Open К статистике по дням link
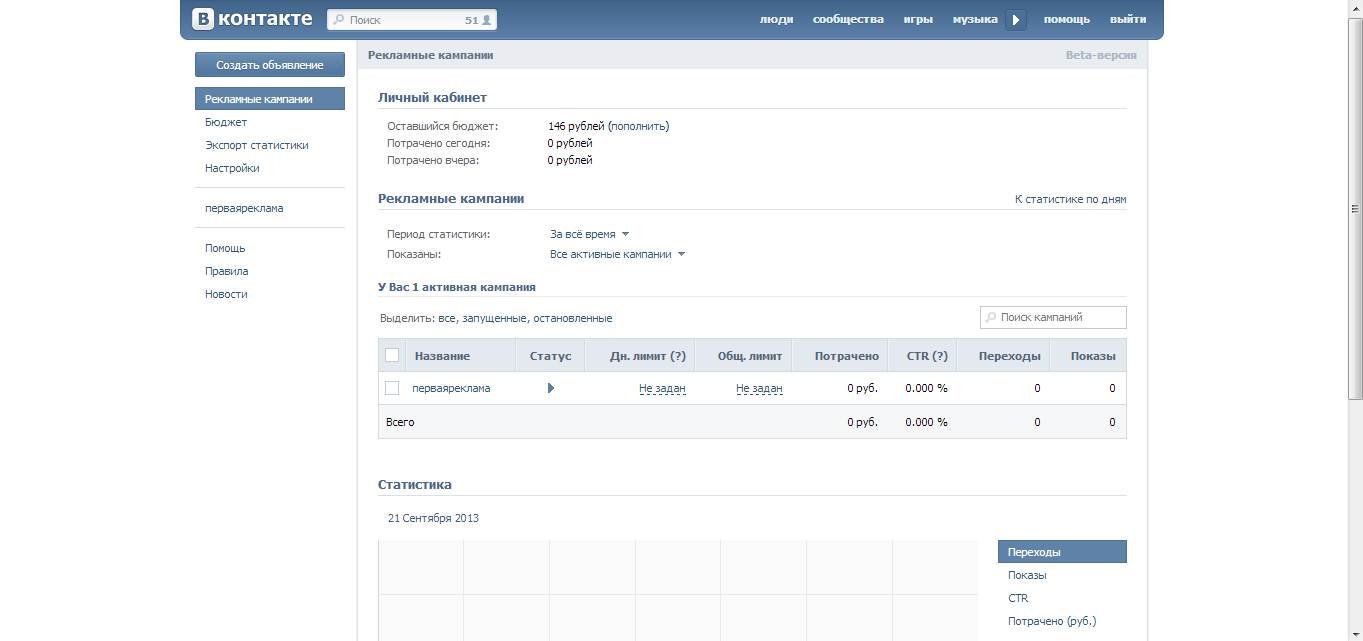 (1070, 199)
